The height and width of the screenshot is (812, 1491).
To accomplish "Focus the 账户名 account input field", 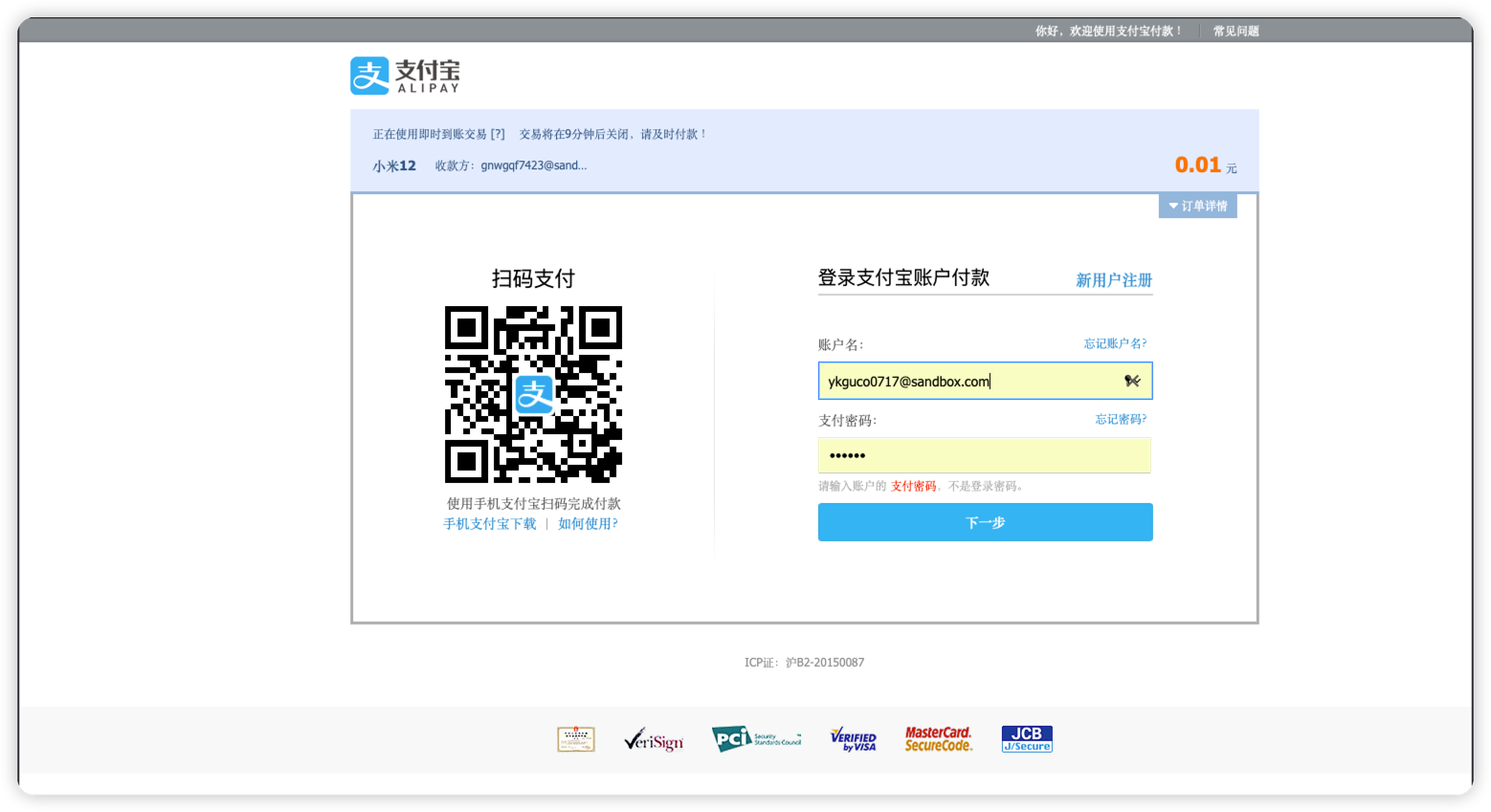I will 985,381.
